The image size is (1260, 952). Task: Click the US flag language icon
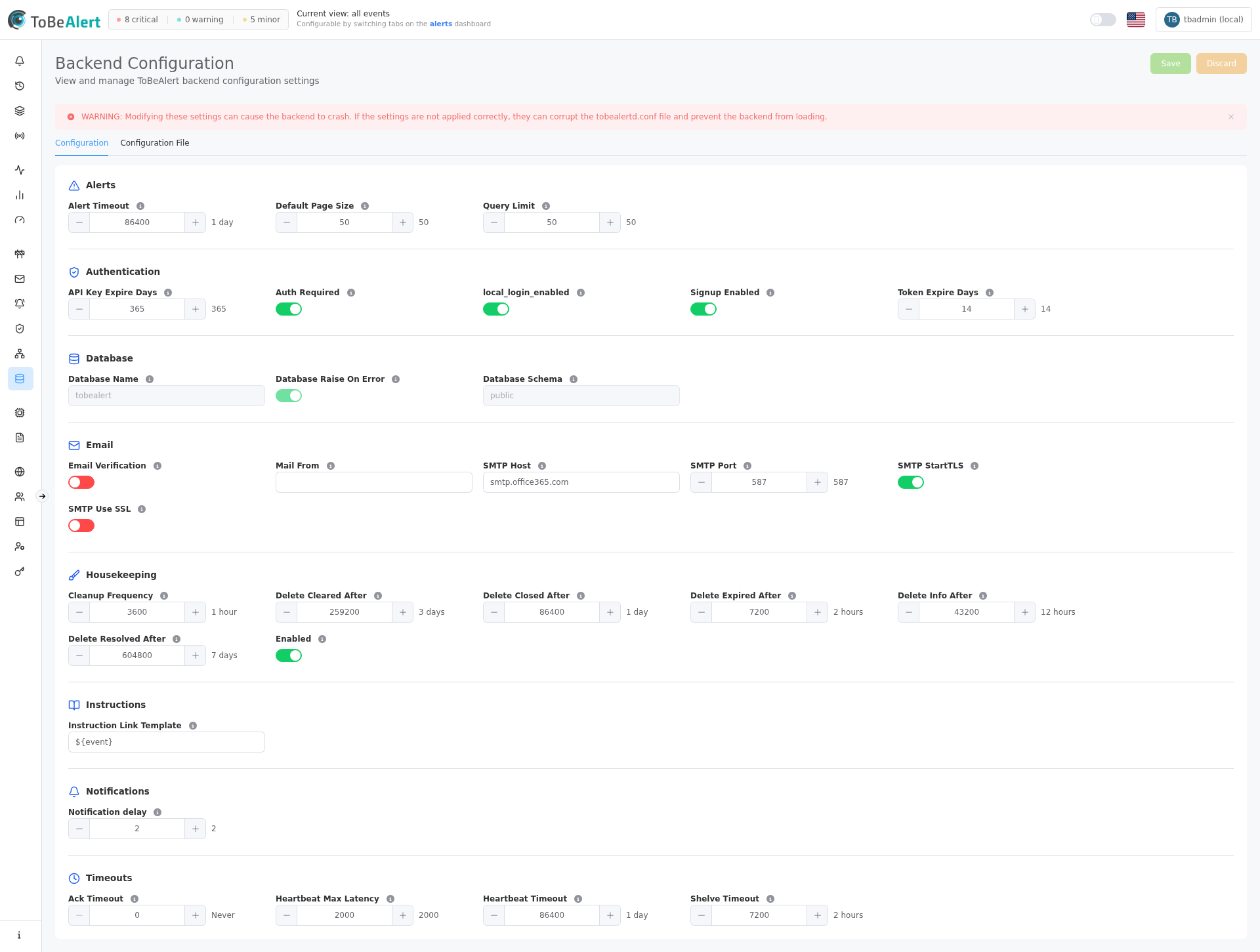pos(1136,20)
